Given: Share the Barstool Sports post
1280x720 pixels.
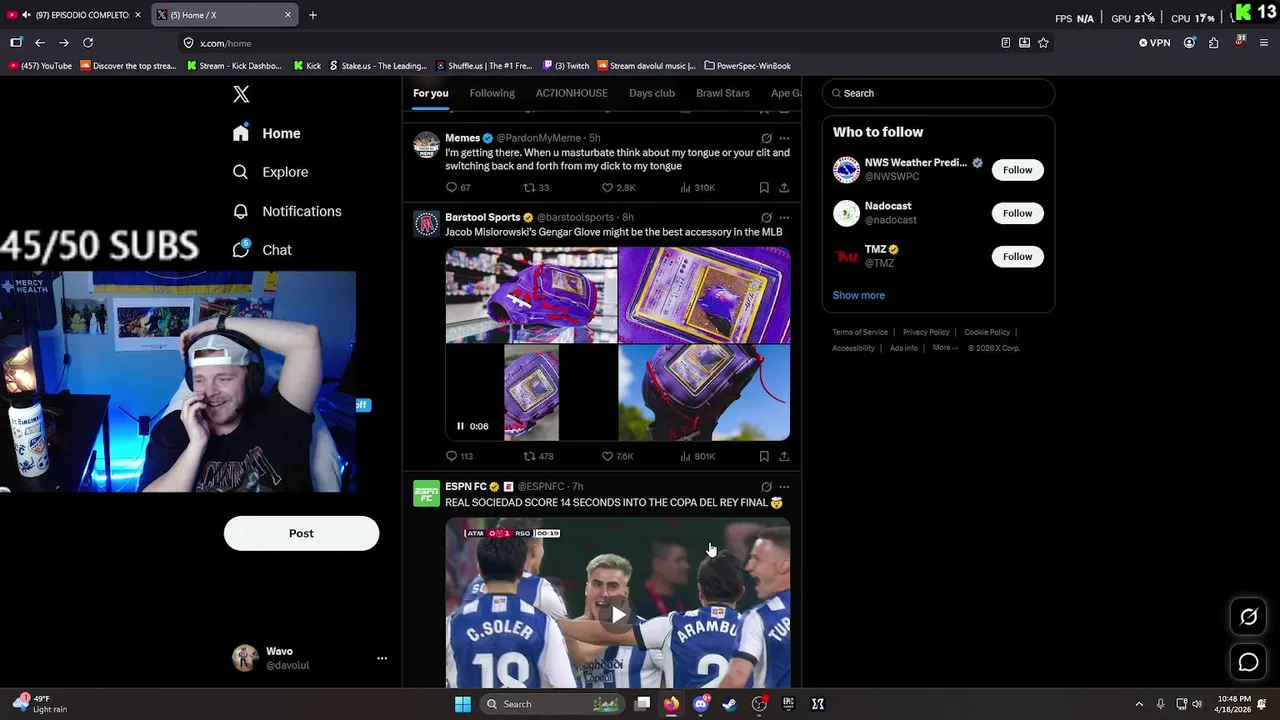Looking at the screenshot, I should (x=784, y=456).
